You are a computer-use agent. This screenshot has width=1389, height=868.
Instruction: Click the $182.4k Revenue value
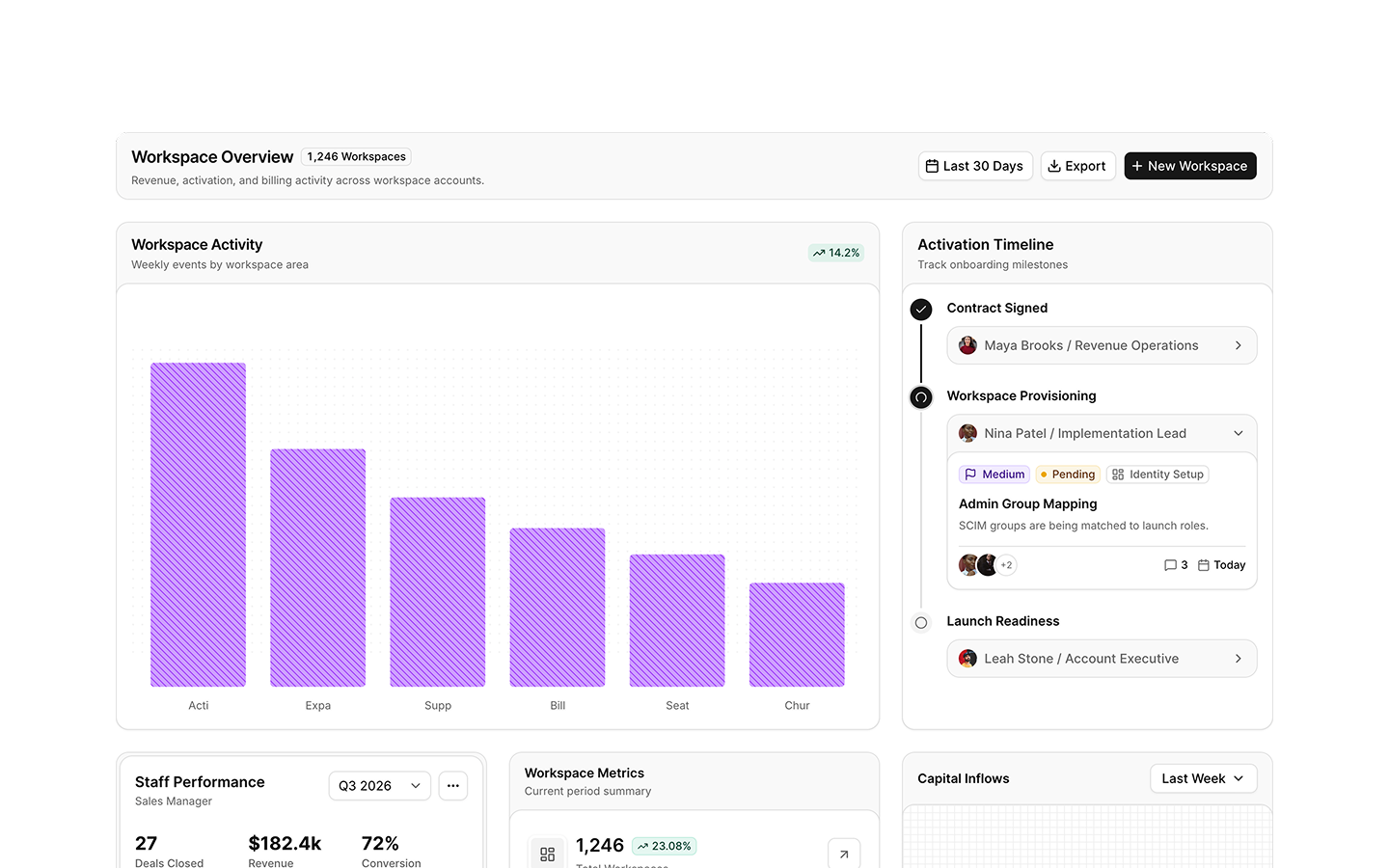pos(285,843)
